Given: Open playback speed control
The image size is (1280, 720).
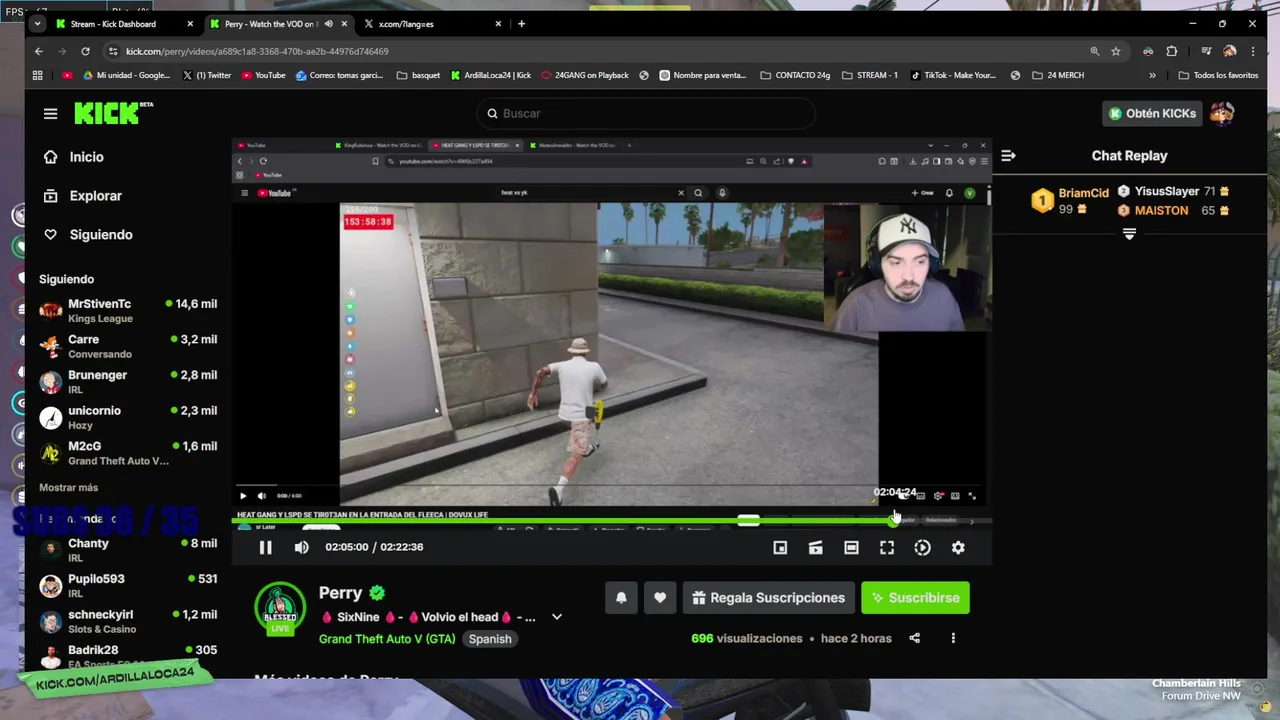Looking at the screenshot, I should [x=922, y=547].
